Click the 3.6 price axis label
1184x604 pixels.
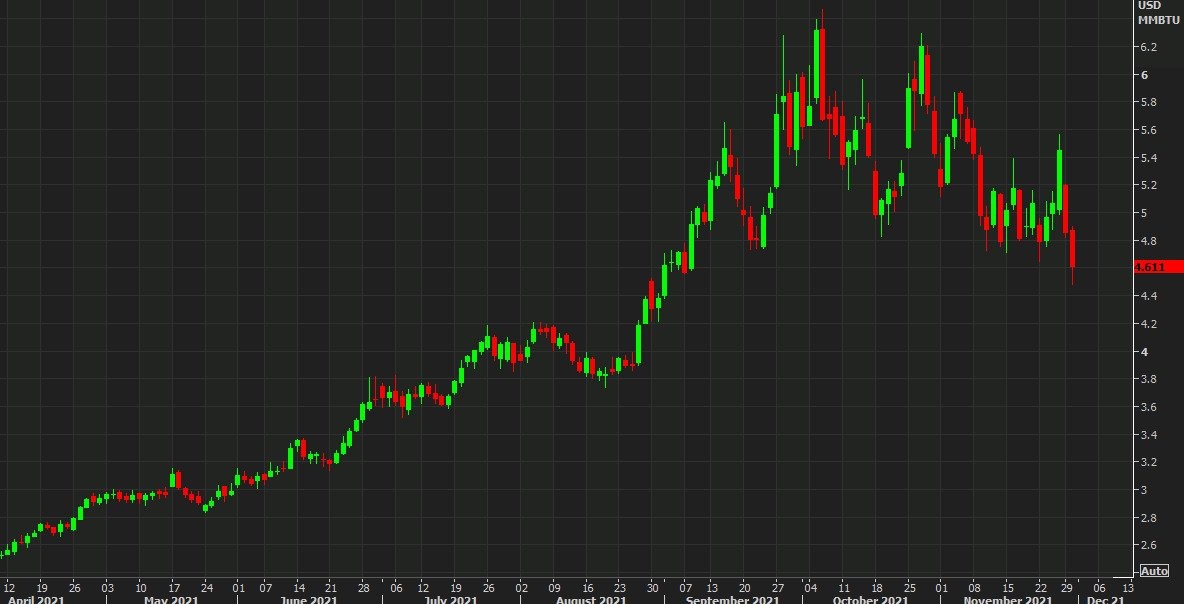click(x=1149, y=407)
